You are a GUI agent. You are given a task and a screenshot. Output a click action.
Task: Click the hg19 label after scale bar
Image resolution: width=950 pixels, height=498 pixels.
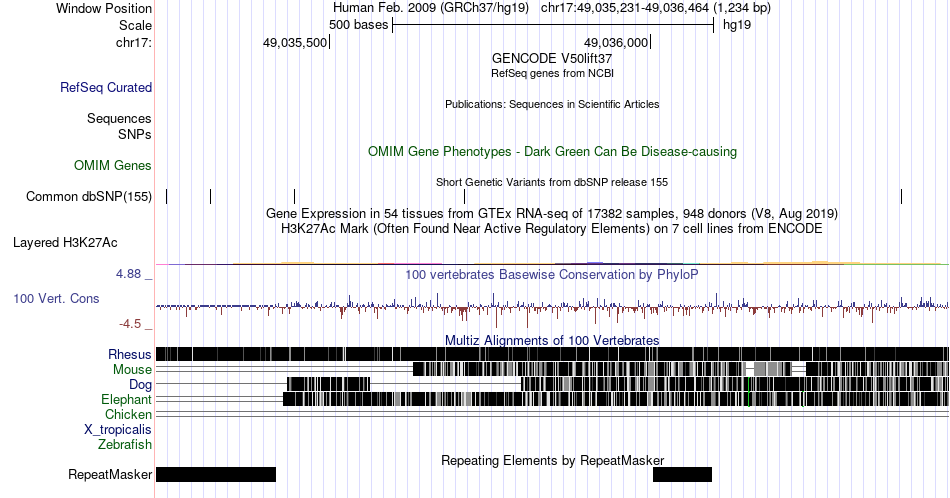(737, 25)
